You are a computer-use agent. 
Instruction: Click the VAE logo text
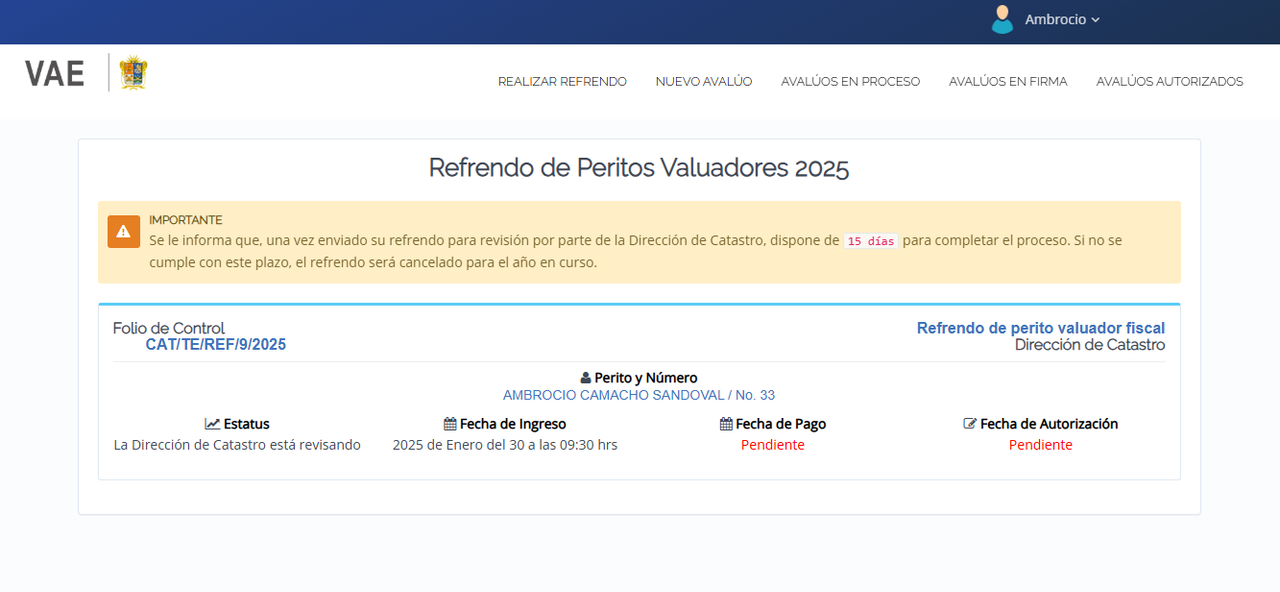click(x=55, y=73)
